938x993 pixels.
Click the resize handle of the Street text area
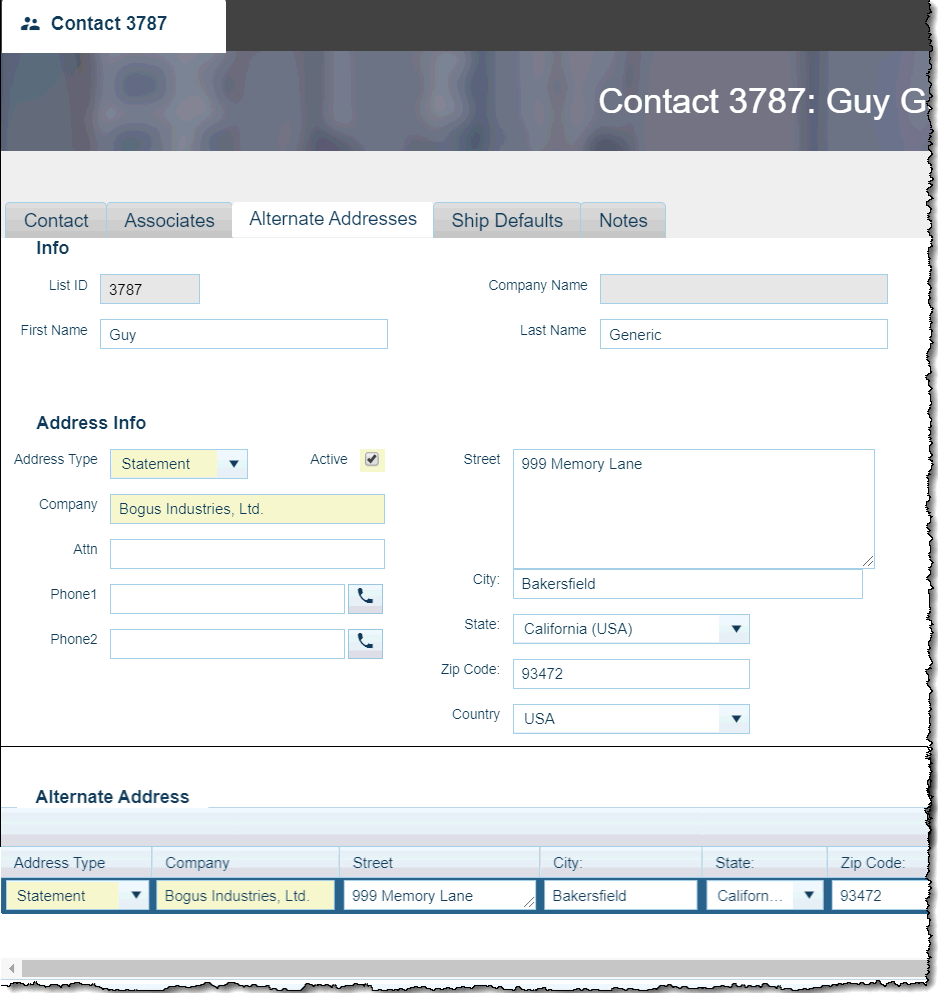[868, 561]
